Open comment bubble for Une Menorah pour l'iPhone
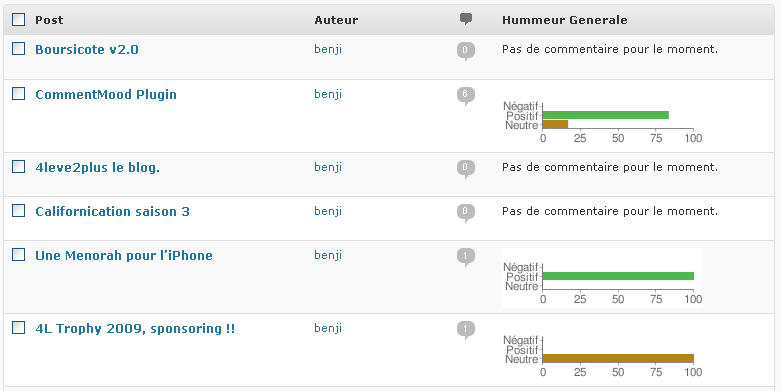 [466, 258]
